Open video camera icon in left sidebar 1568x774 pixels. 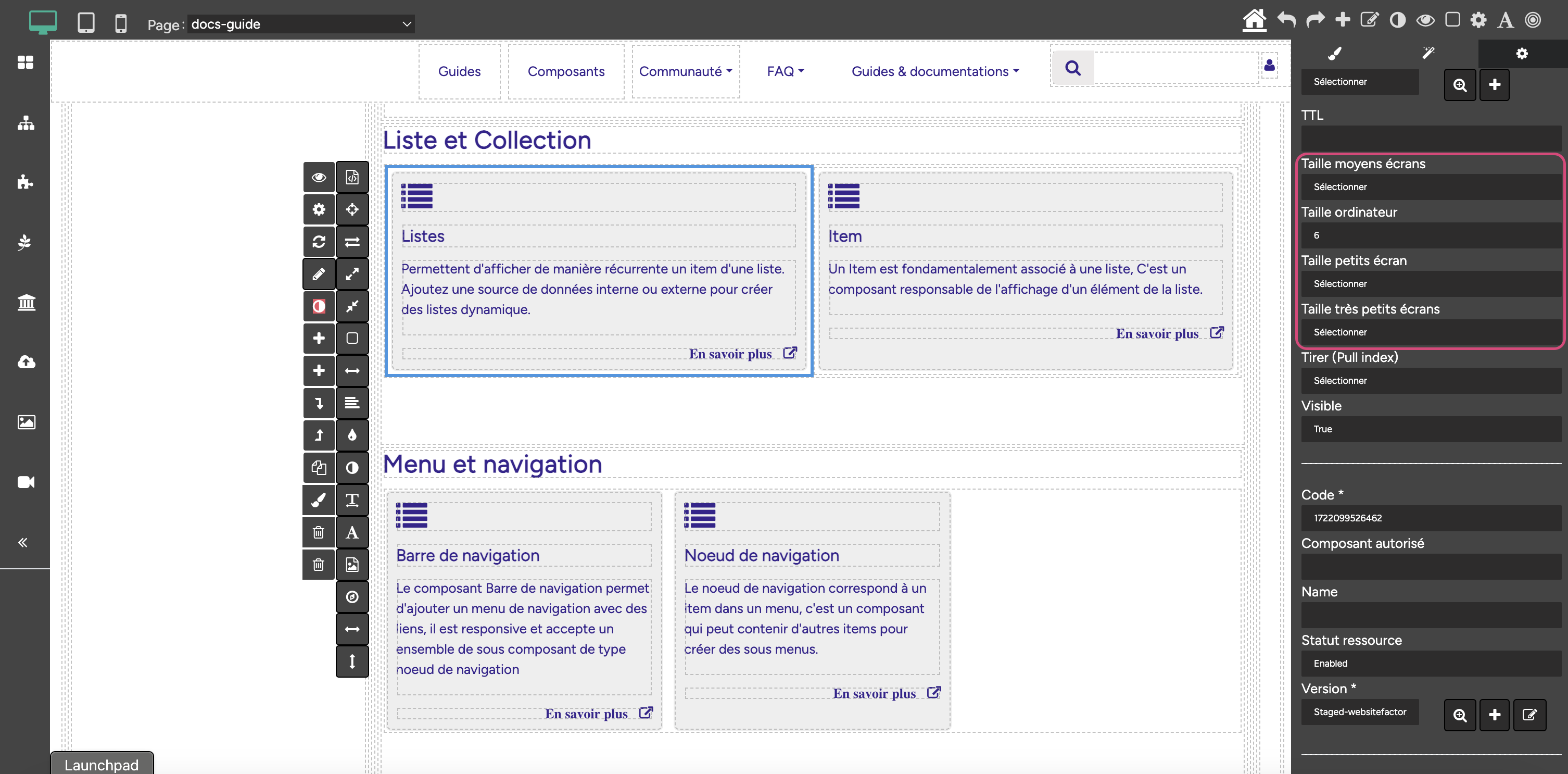pos(26,482)
